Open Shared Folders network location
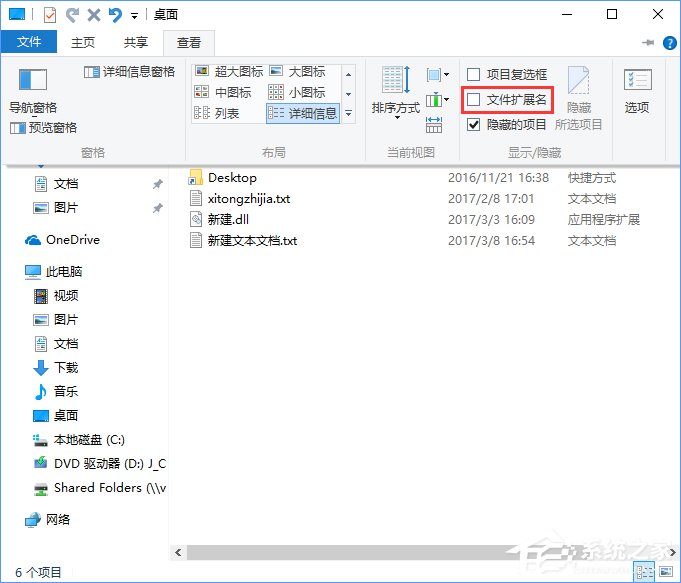Image resolution: width=681 pixels, height=583 pixels. (x=99, y=488)
